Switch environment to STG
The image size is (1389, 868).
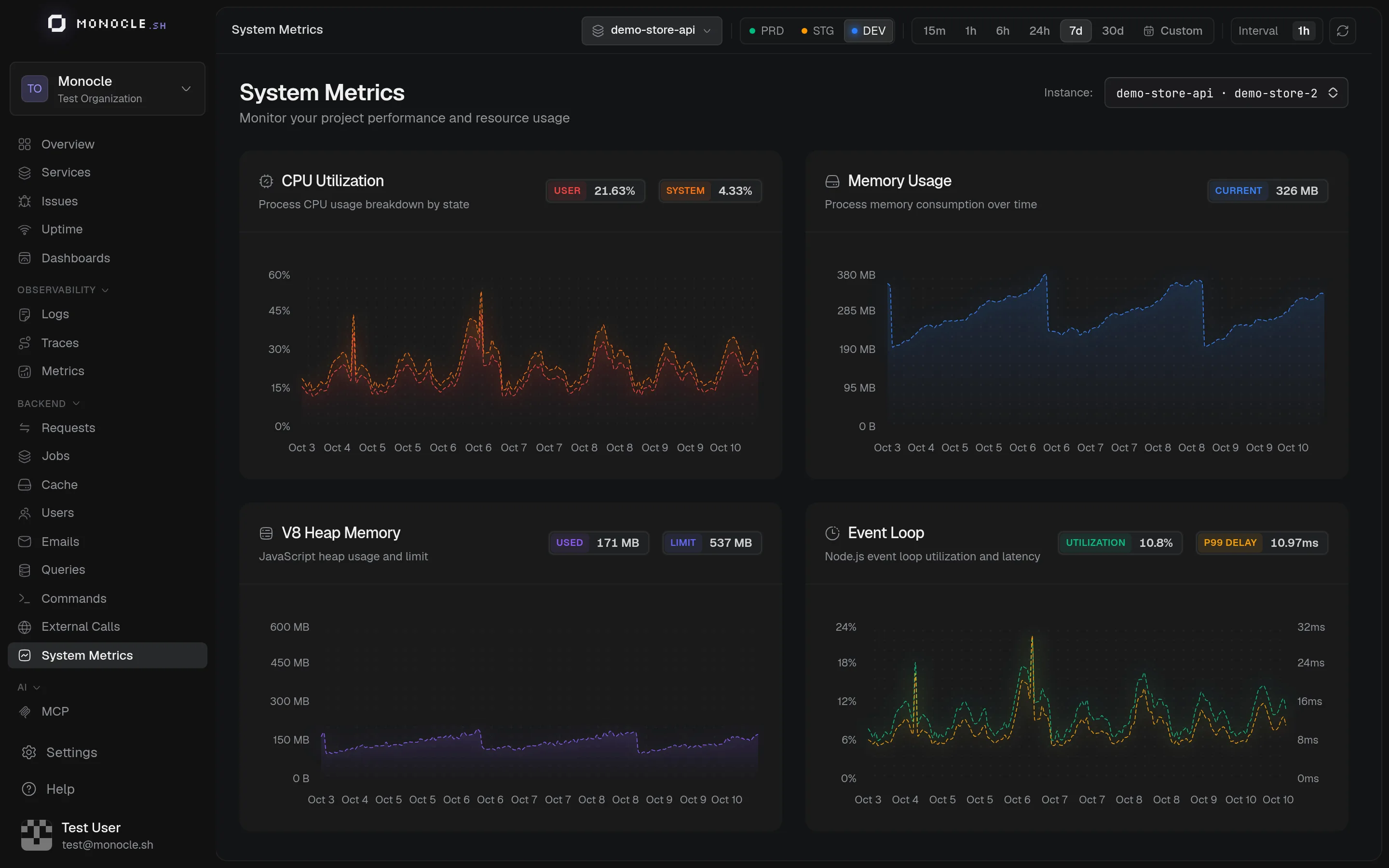tap(817, 31)
